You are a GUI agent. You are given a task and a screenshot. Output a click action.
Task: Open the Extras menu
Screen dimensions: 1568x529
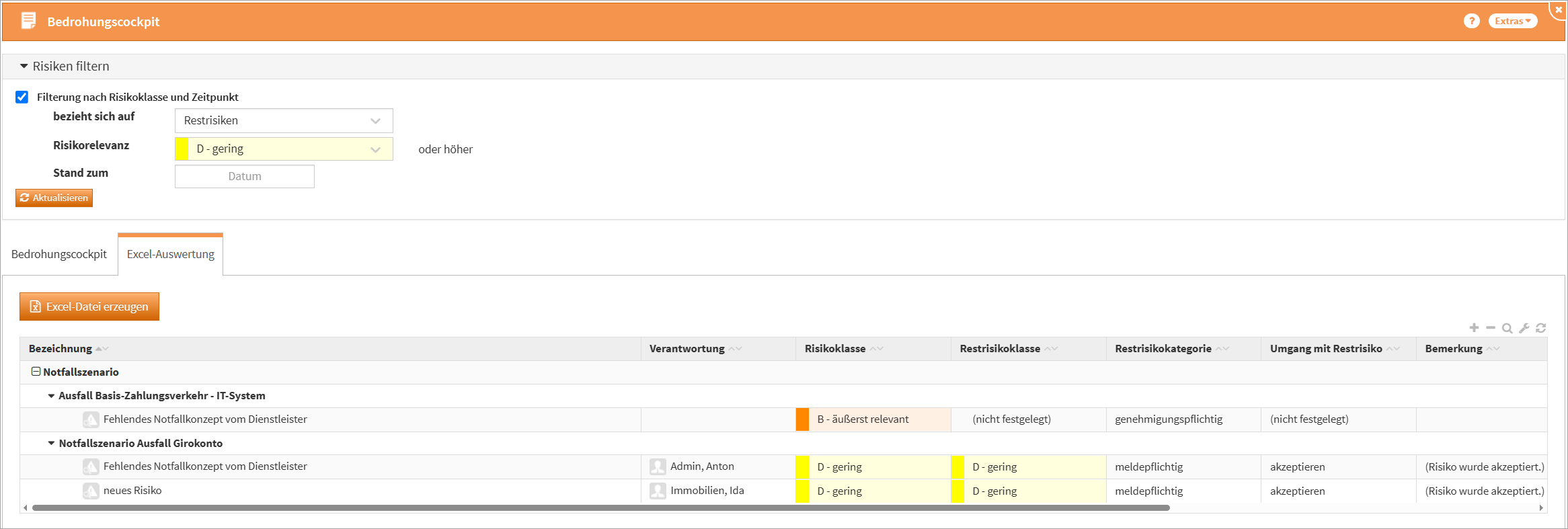(x=1512, y=21)
